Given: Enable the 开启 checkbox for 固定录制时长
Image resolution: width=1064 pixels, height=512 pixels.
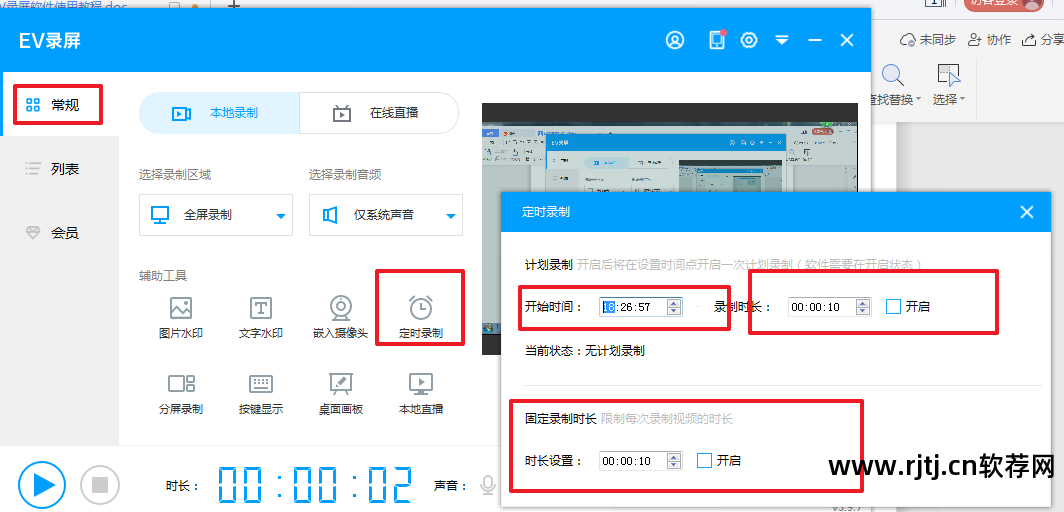Looking at the screenshot, I should [705, 460].
